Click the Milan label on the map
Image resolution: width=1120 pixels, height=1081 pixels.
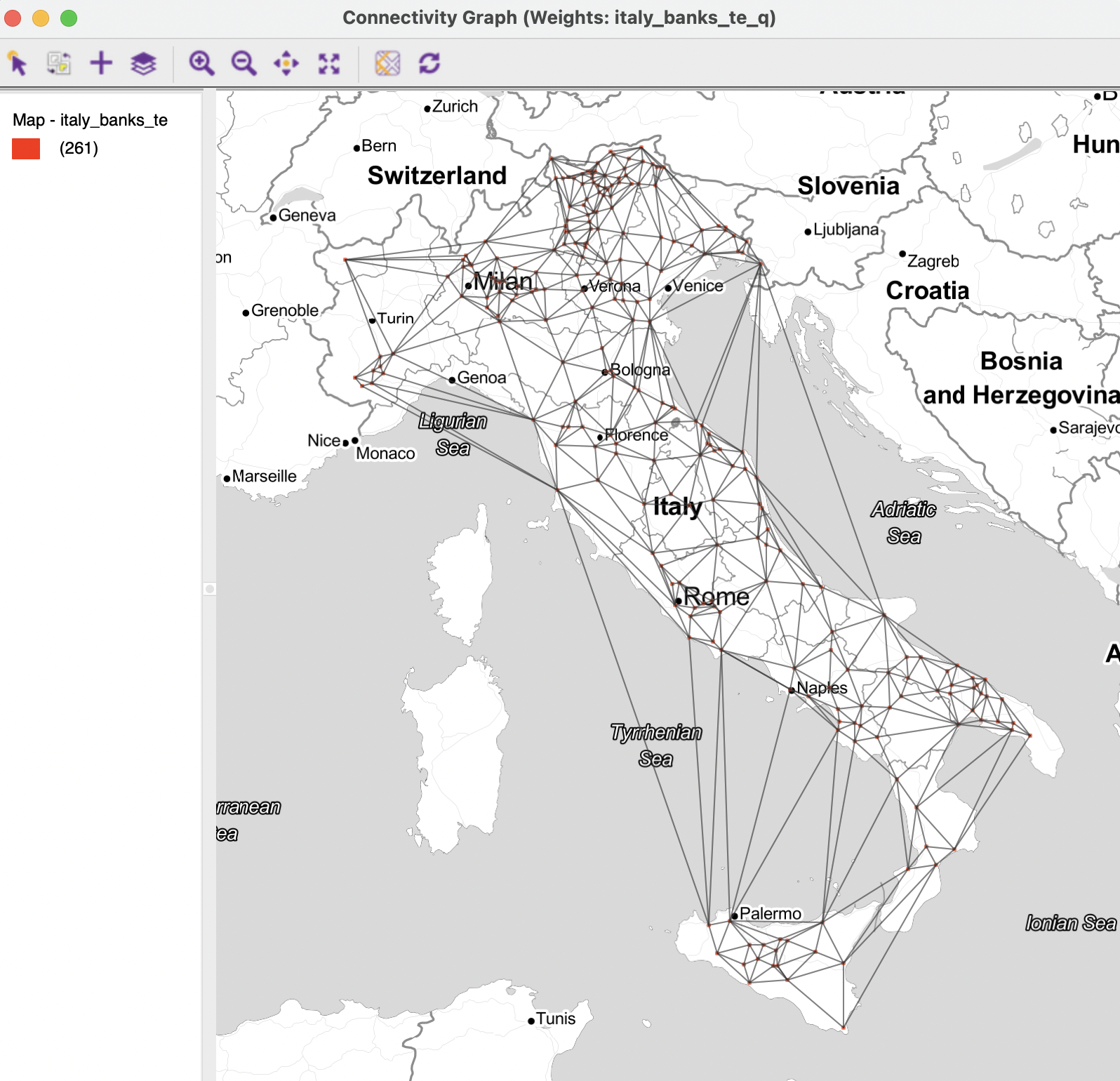pyautogui.click(x=502, y=281)
